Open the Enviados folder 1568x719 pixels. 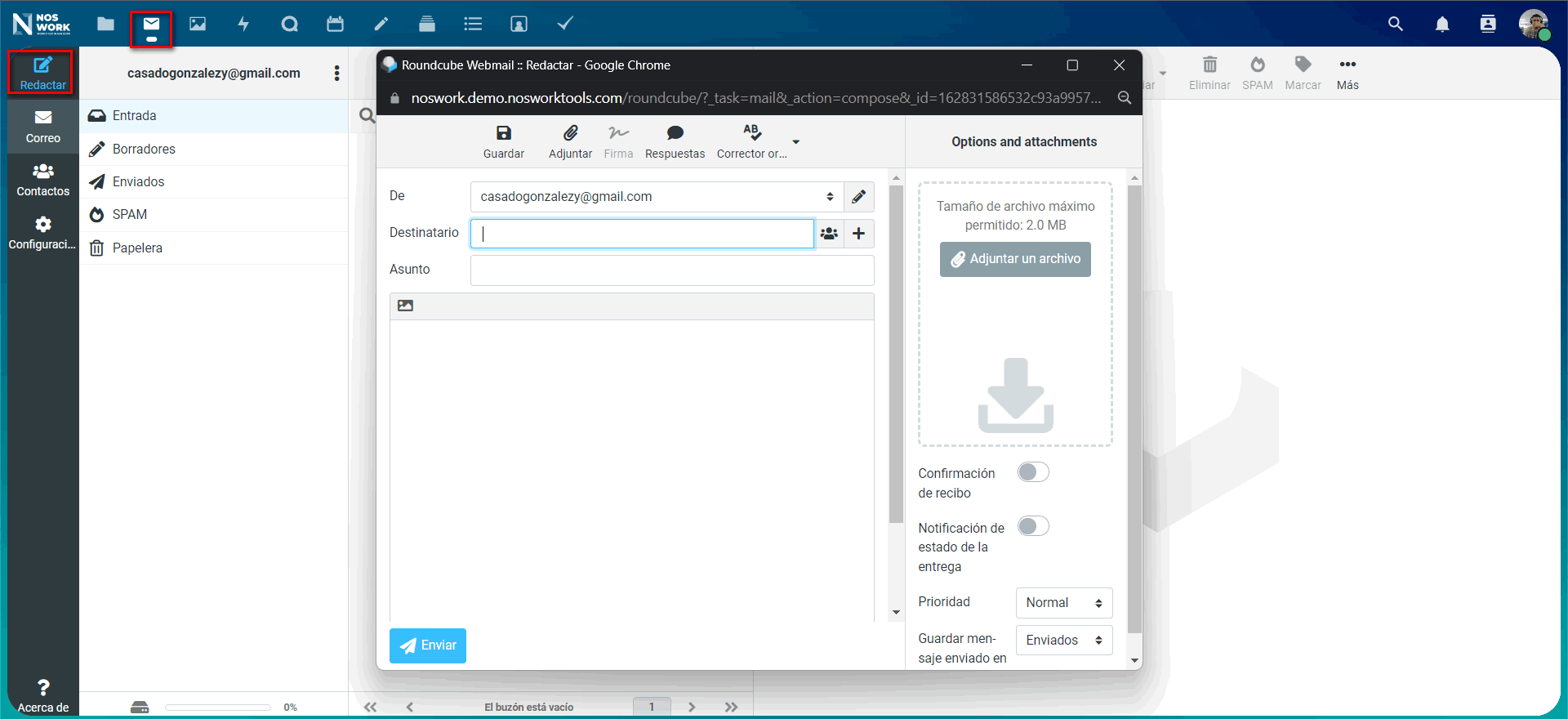214,181
